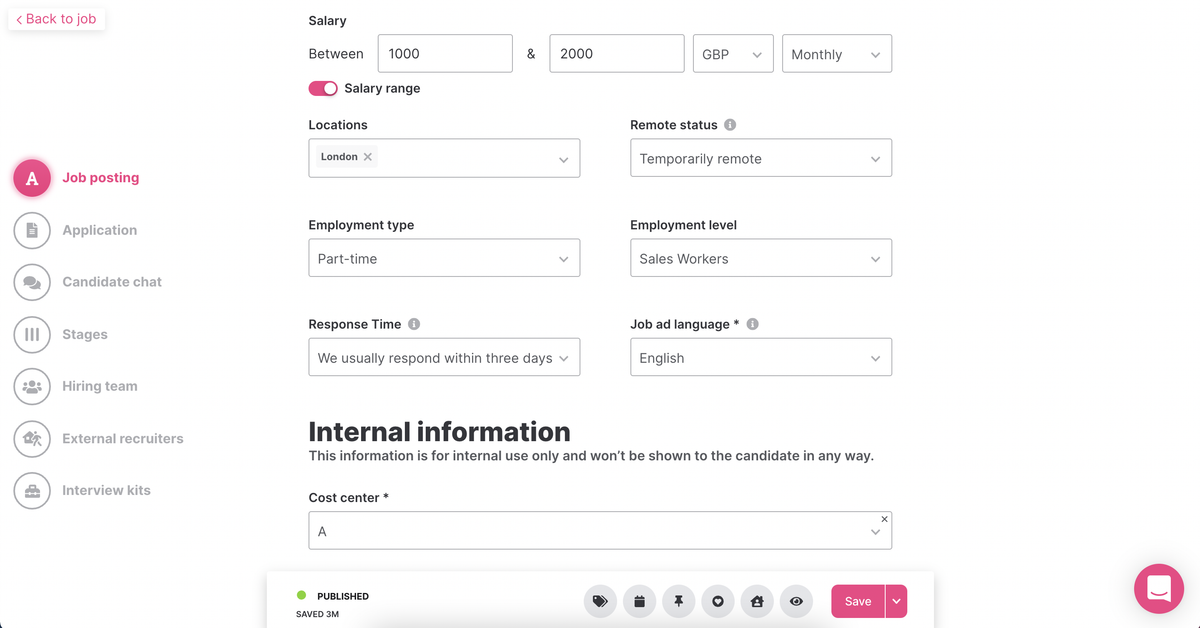Click the Back to job link
1200x628 pixels.
coord(57,19)
